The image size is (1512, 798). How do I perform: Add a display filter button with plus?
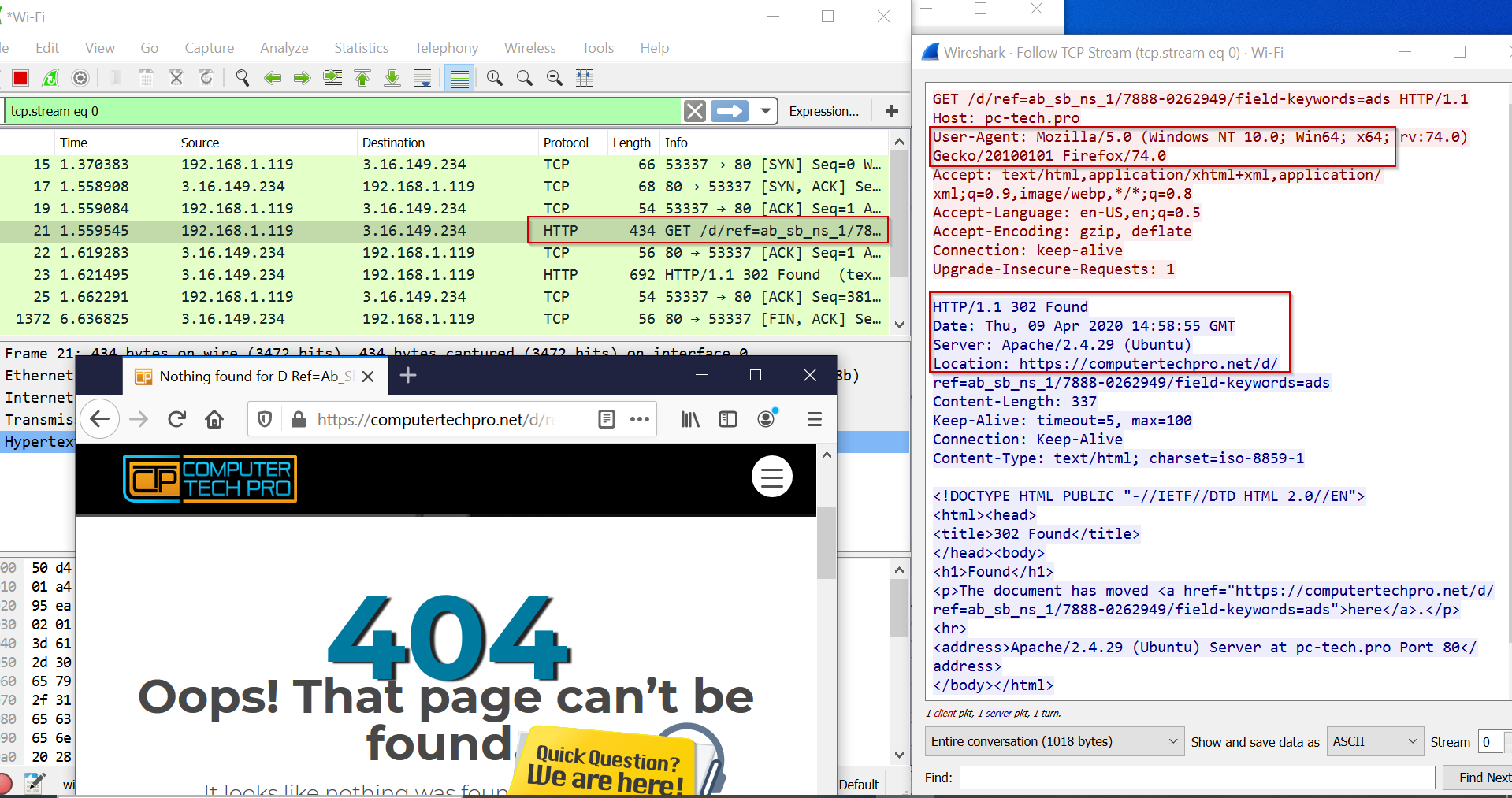click(x=892, y=111)
